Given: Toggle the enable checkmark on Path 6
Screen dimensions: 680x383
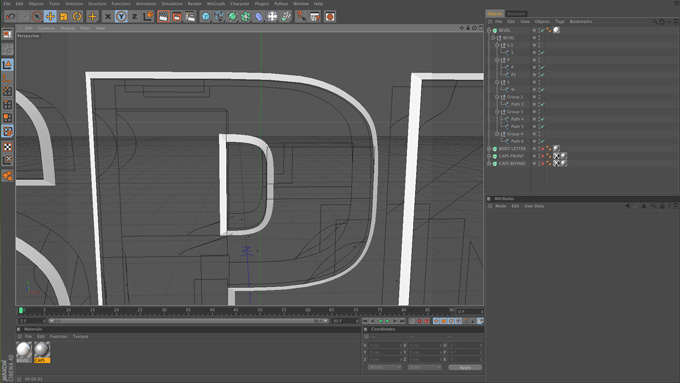Looking at the screenshot, I should 543,141.
